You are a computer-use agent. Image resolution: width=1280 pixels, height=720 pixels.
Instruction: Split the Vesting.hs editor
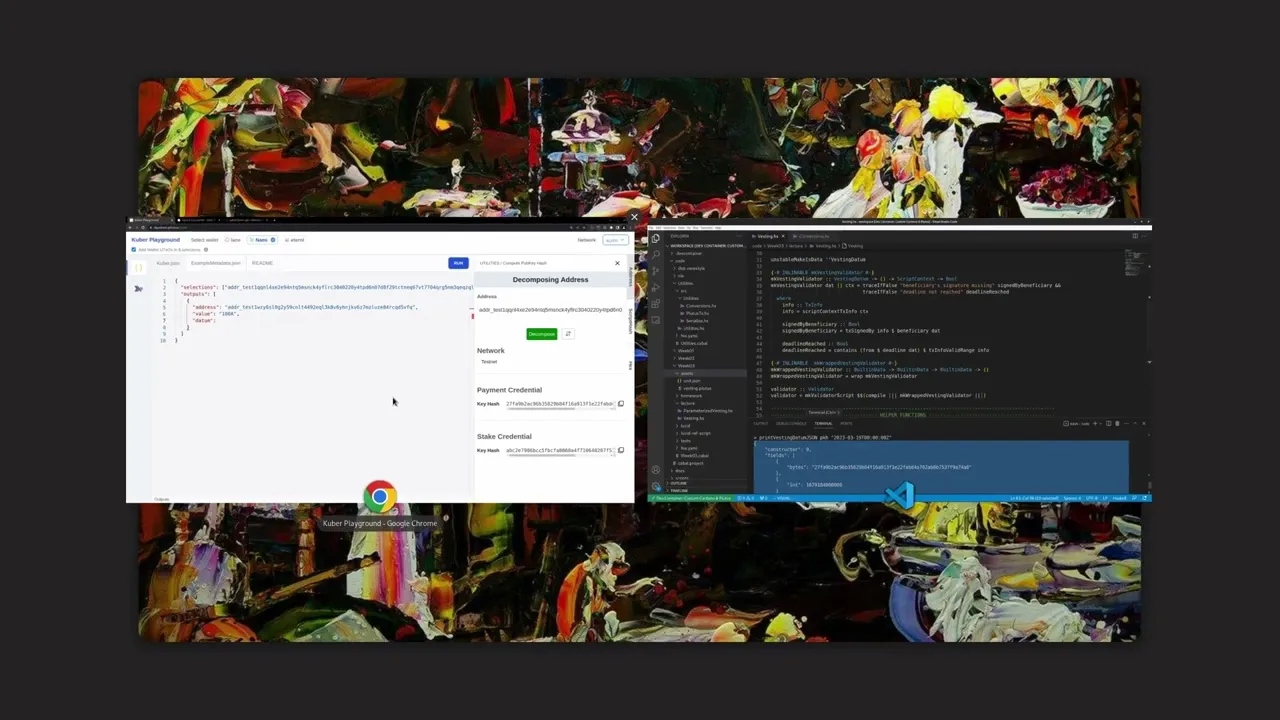[1134, 236]
